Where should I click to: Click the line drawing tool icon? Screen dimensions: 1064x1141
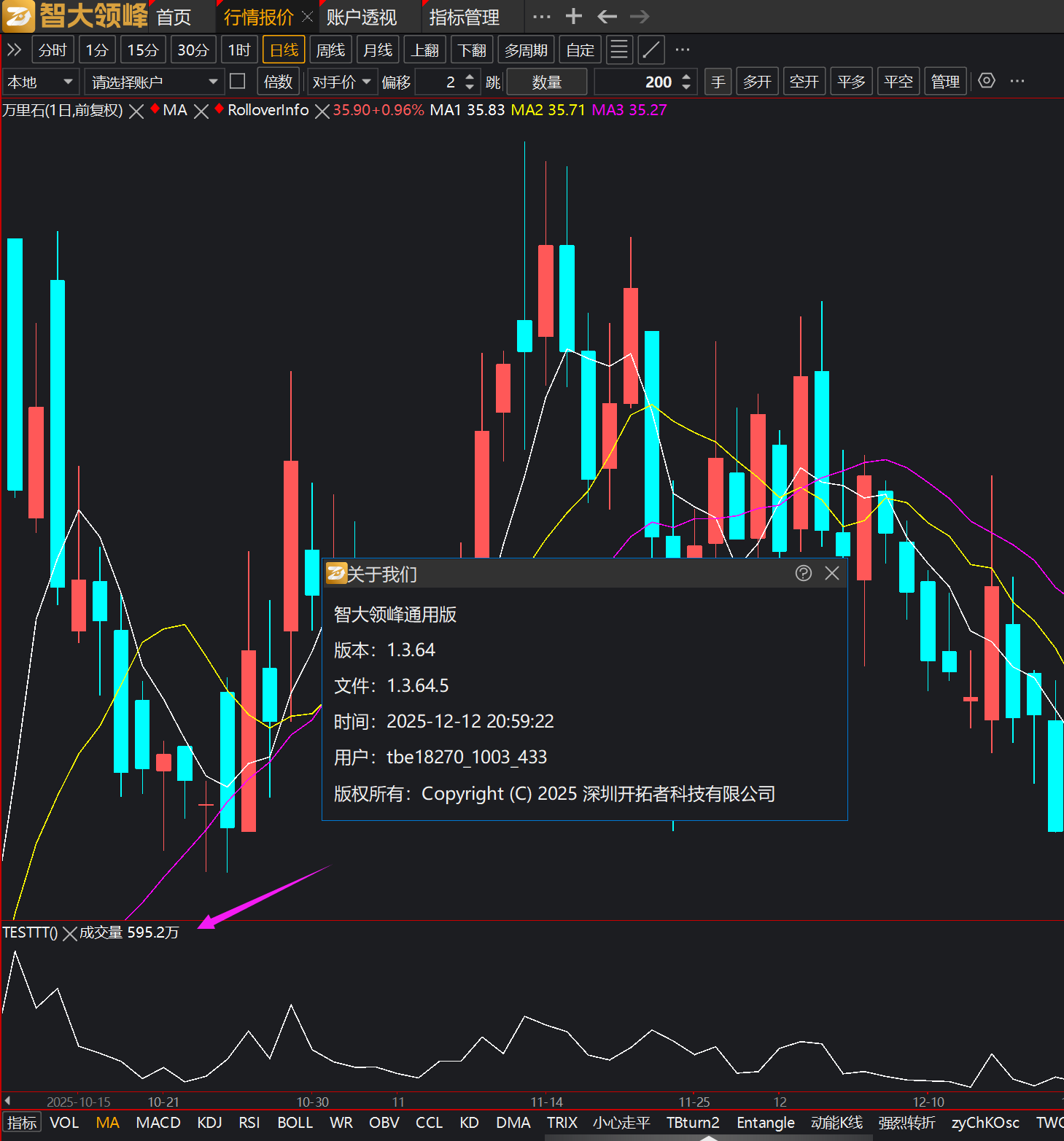click(x=651, y=50)
